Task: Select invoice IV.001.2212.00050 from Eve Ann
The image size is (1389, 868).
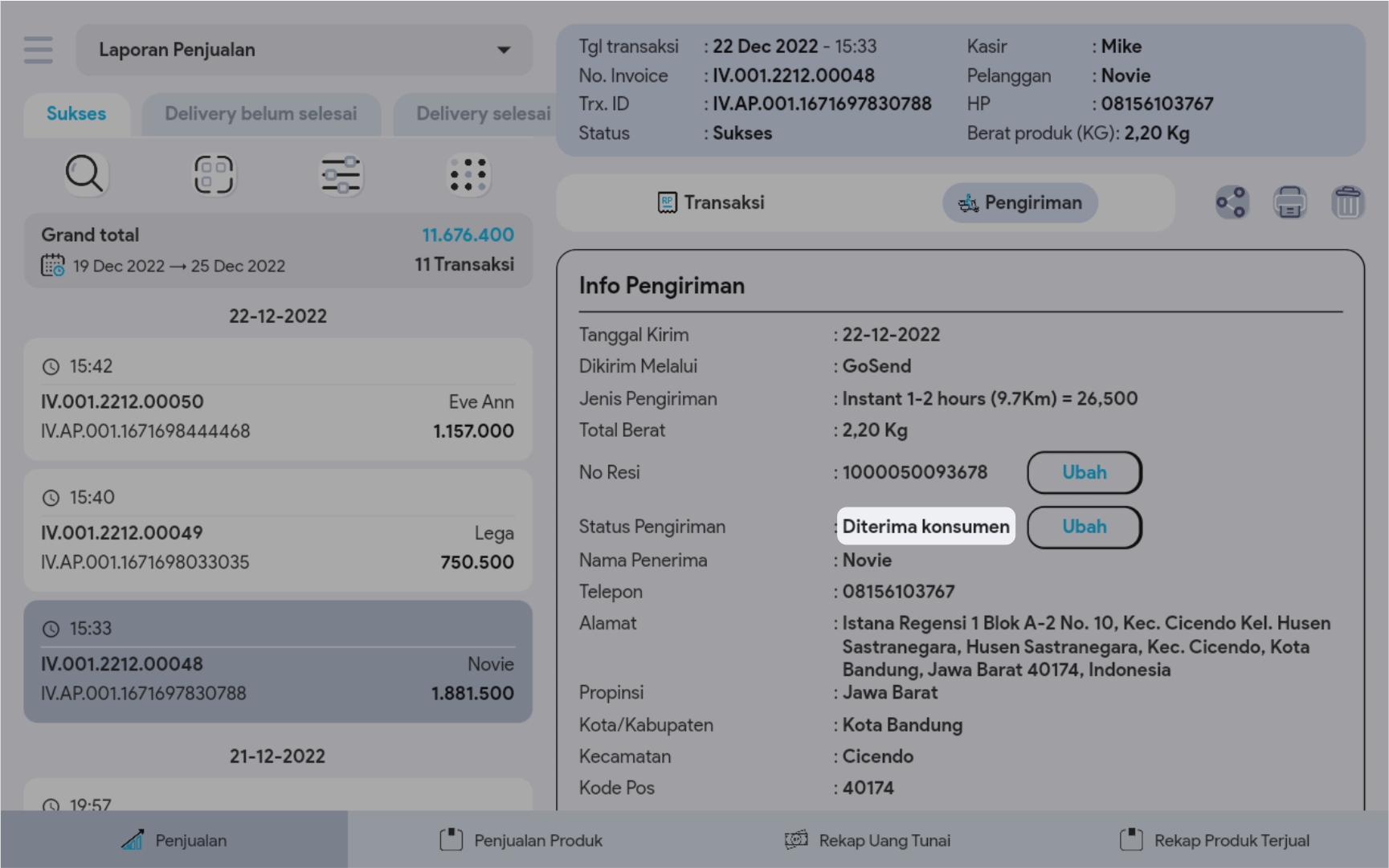Action: coord(277,400)
